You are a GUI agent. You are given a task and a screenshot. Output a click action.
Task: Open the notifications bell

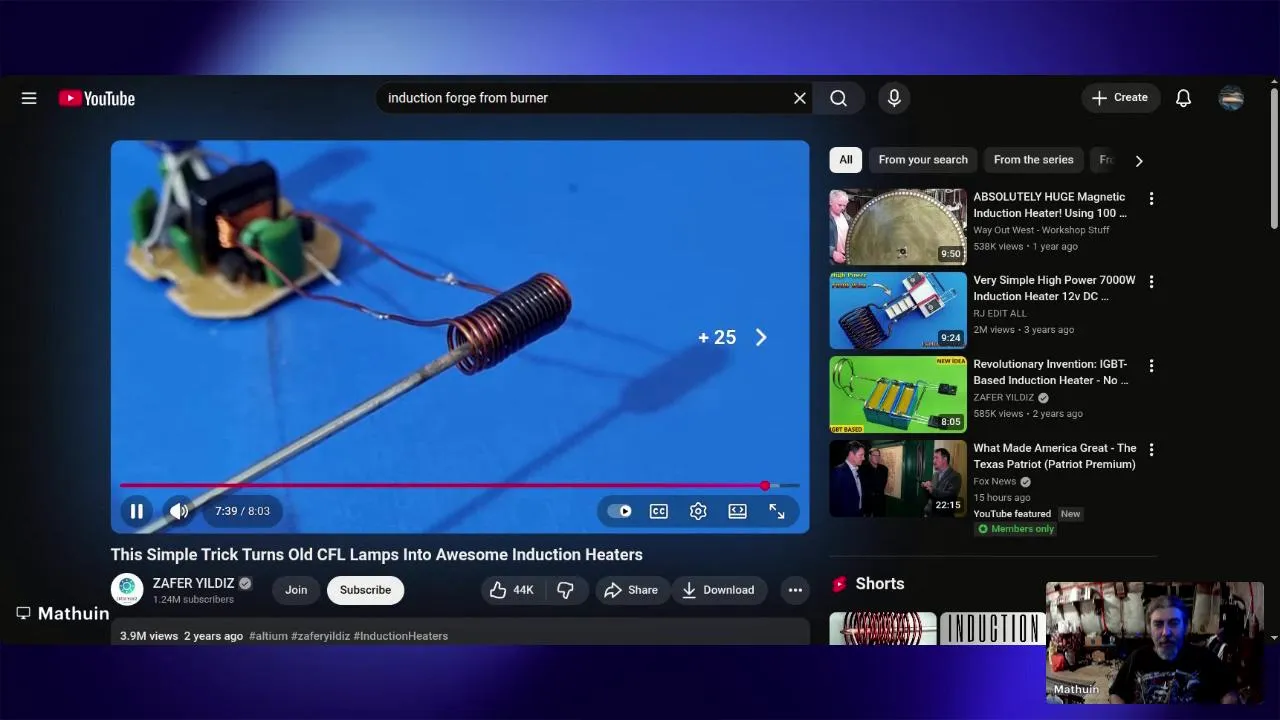(1183, 98)
